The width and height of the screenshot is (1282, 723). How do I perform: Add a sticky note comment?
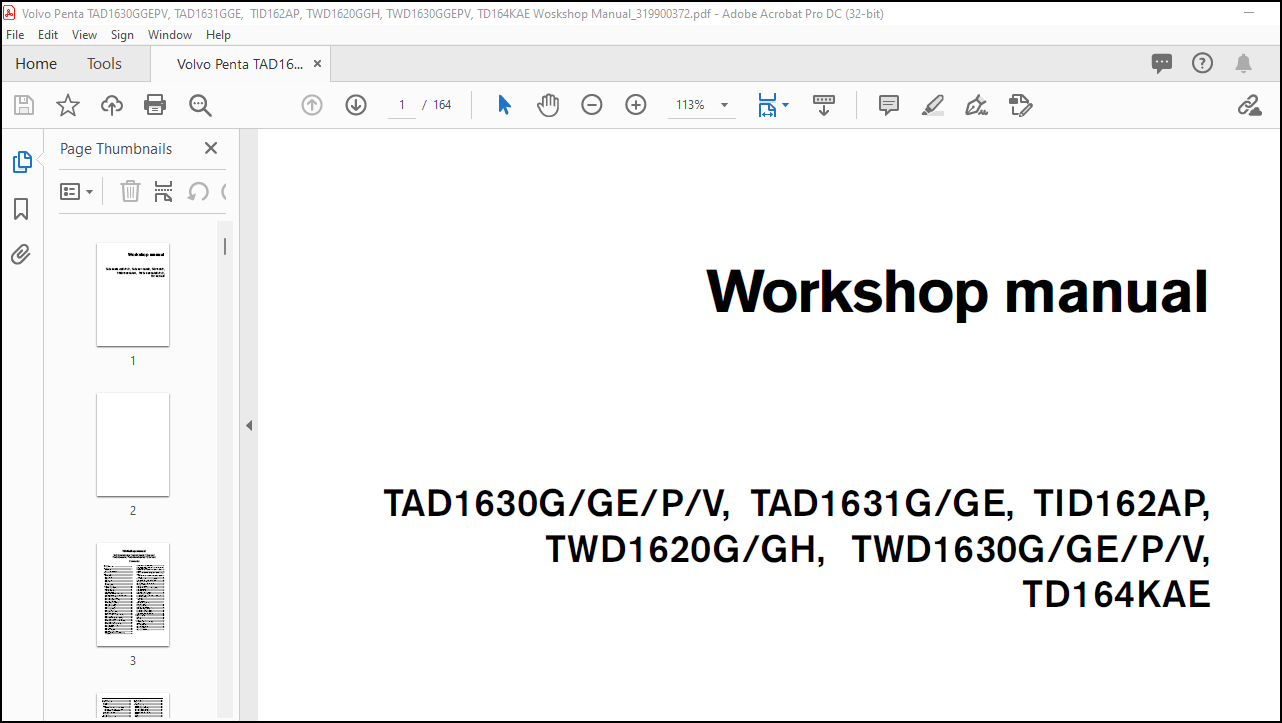[889, 105]
